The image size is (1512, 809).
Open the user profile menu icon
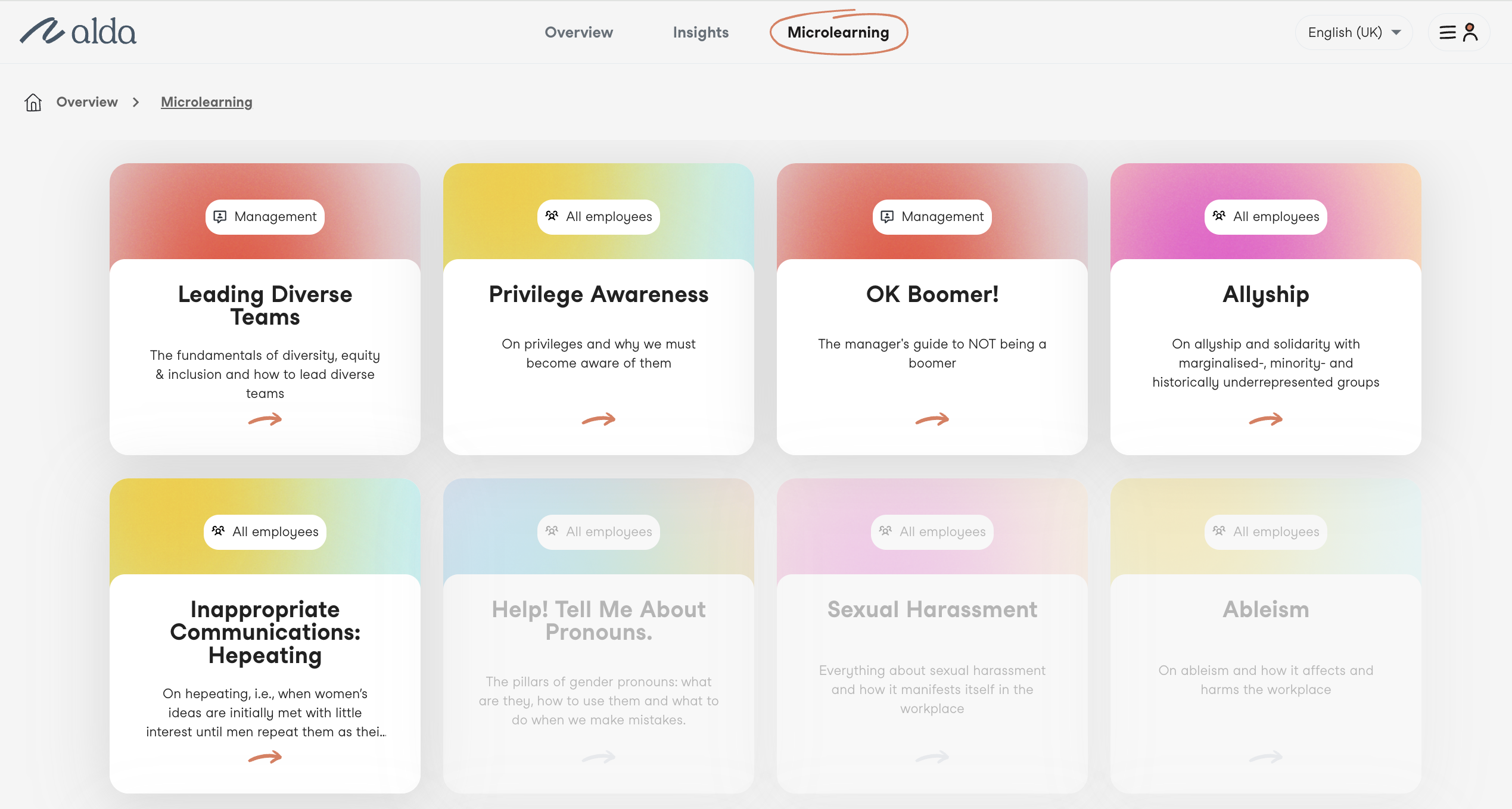tap(1459, 32)
